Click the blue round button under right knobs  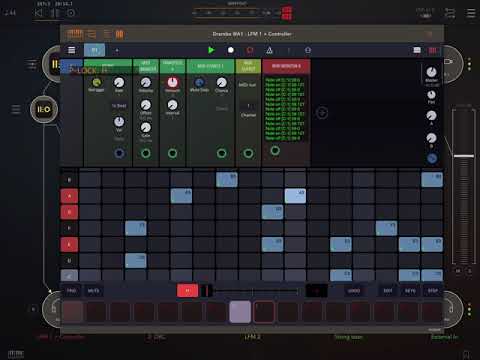coord(432,158)
